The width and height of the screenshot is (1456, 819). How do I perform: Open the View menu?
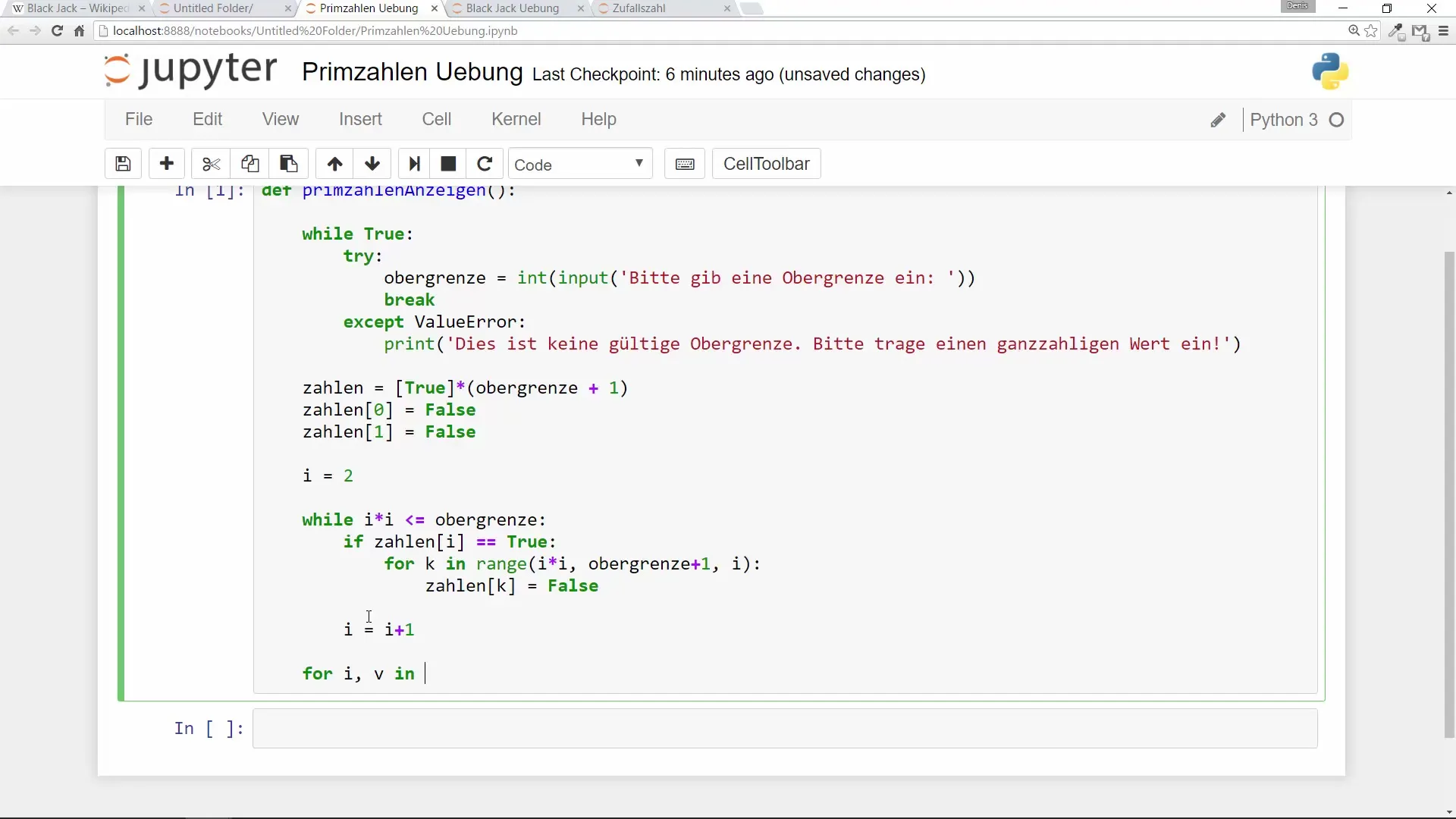click(281, 119)
